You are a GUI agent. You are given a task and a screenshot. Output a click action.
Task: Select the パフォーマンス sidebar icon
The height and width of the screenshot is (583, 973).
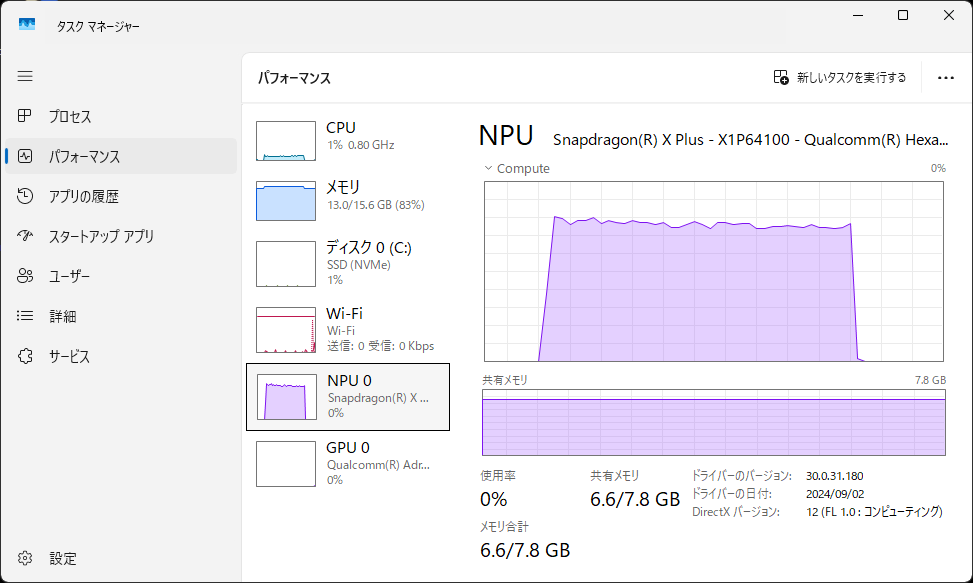coord(26,157)
